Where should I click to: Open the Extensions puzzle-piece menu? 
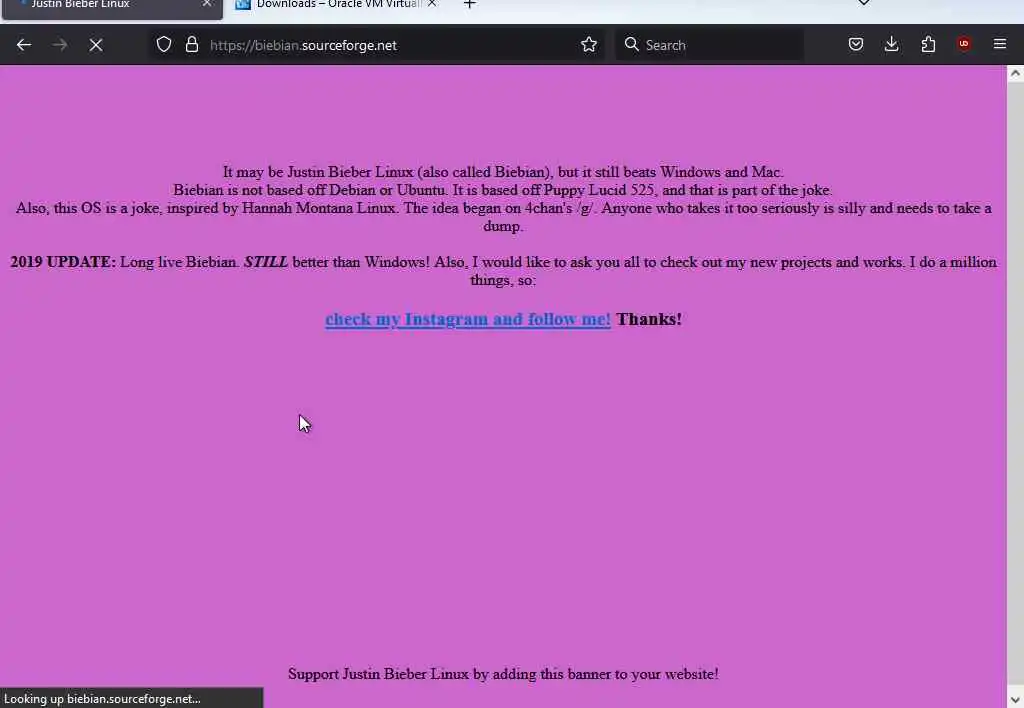click(928, 44)
